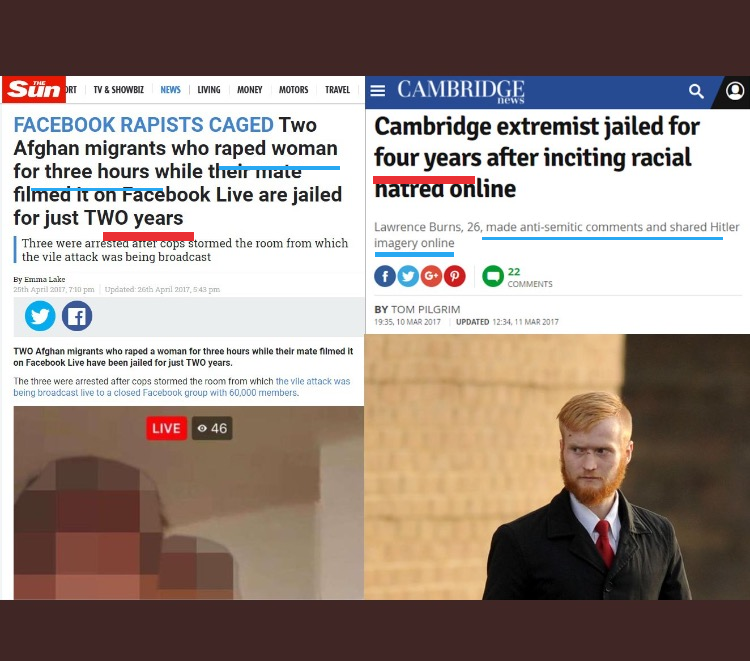
Task: Open Cambridge News hamburger menu
Action: [x=378, y=90]
